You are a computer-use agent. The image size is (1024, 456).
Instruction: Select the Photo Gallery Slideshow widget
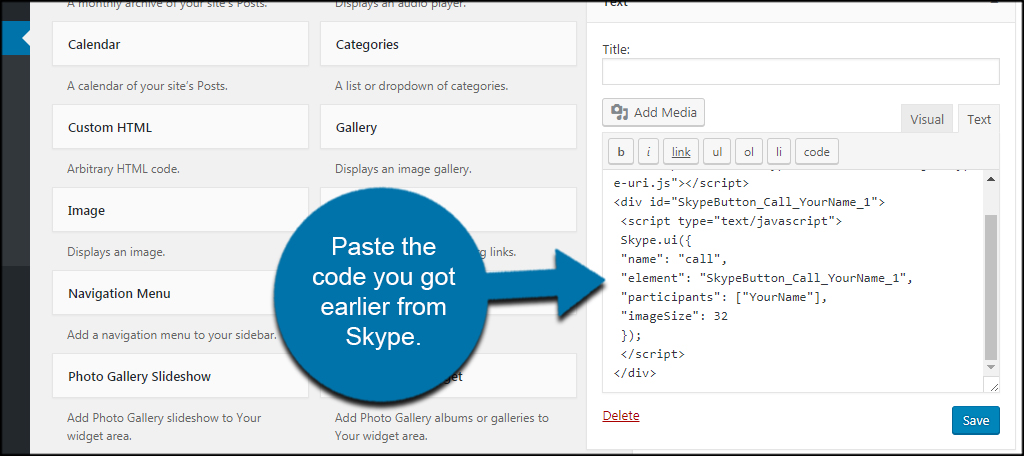tap(180, 376)
